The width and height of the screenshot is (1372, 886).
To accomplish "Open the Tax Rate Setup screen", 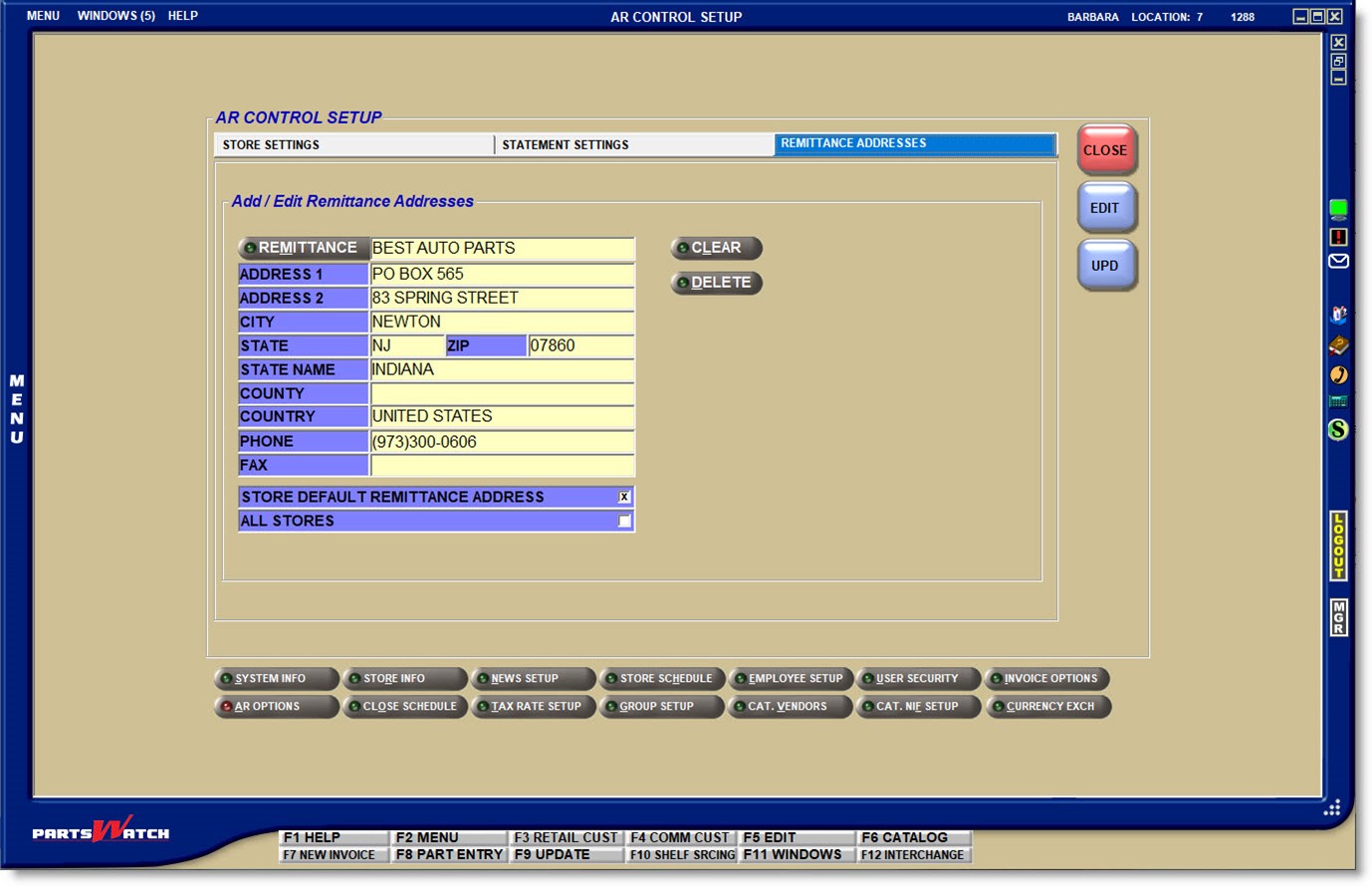I will [534, 707].
